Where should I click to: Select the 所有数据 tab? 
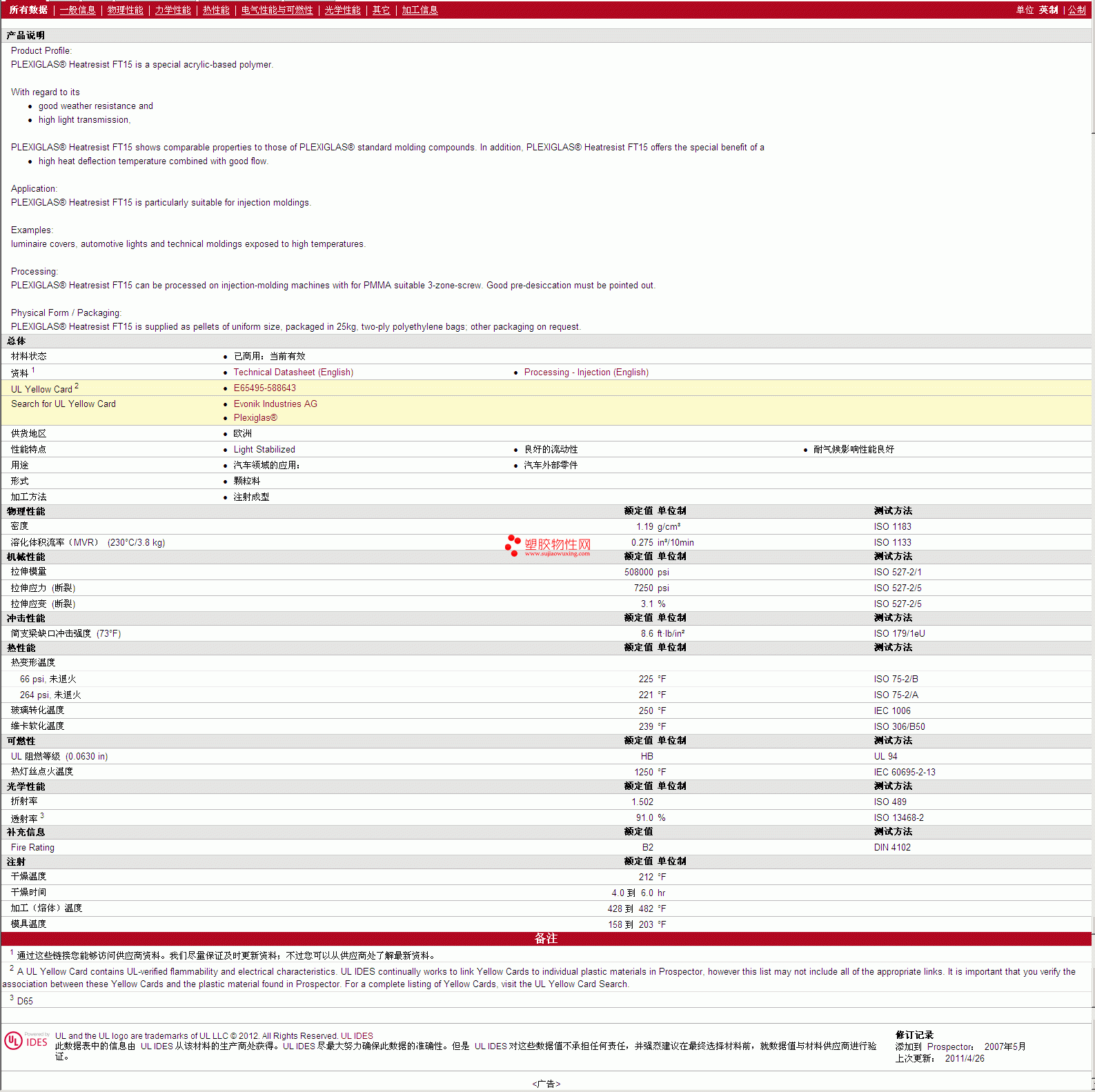point(28,10)
